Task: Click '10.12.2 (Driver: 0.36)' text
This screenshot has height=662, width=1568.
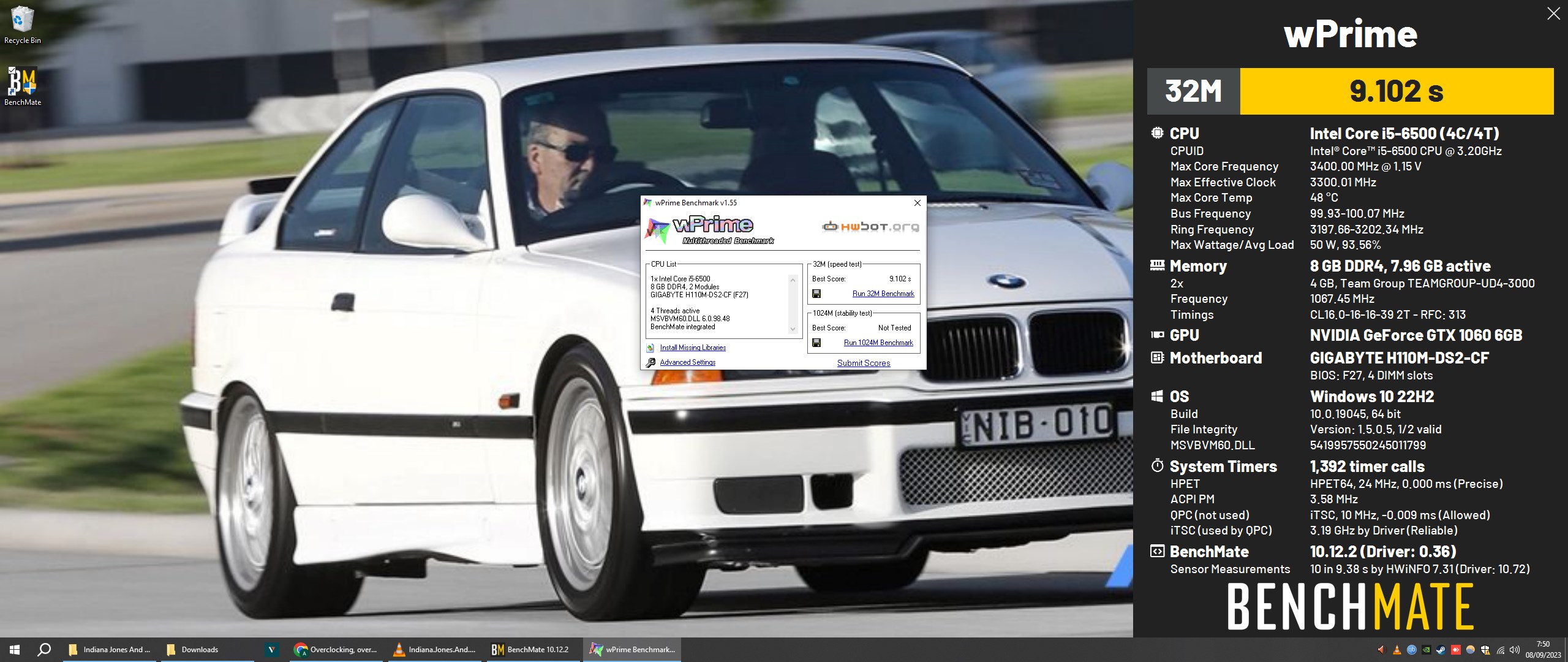Action: tap(1383, 551)
